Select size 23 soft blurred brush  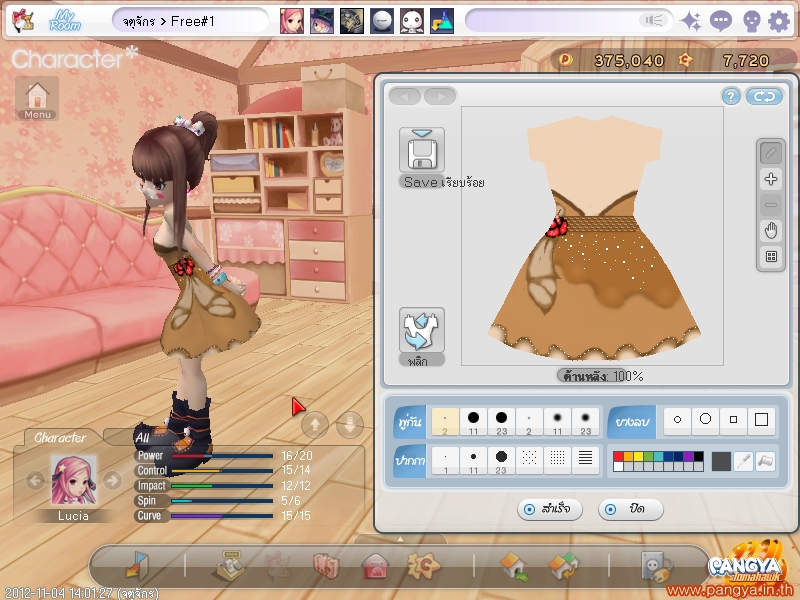pyautogui.click(x=585, y=421)
